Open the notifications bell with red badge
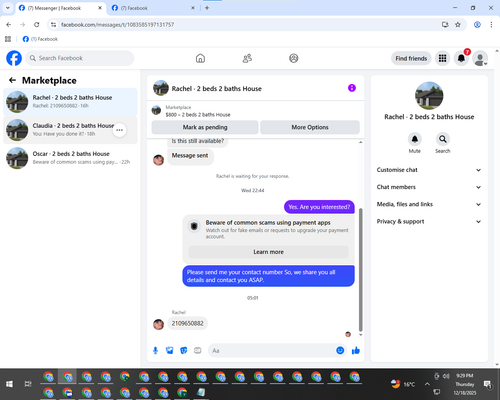Screen dimensions: 500x400 click(461, 58)
